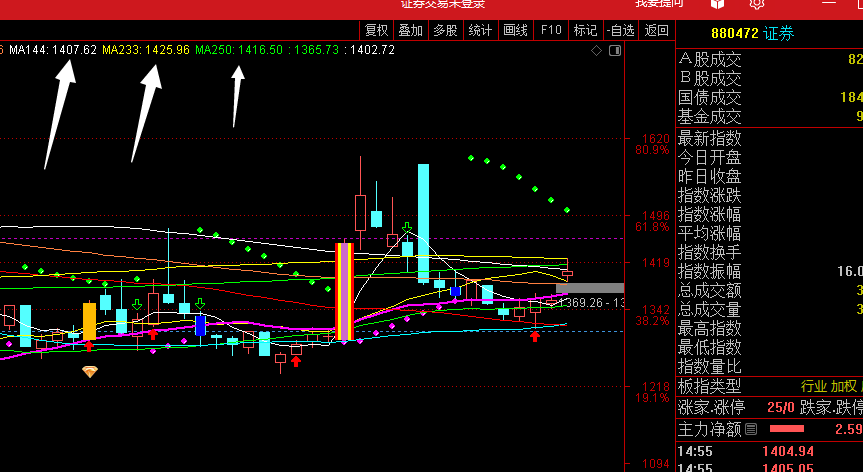Viewport: 863px width, 472px height.
Task: Open the list icon beside 主力净额
Action: (751, 429)
